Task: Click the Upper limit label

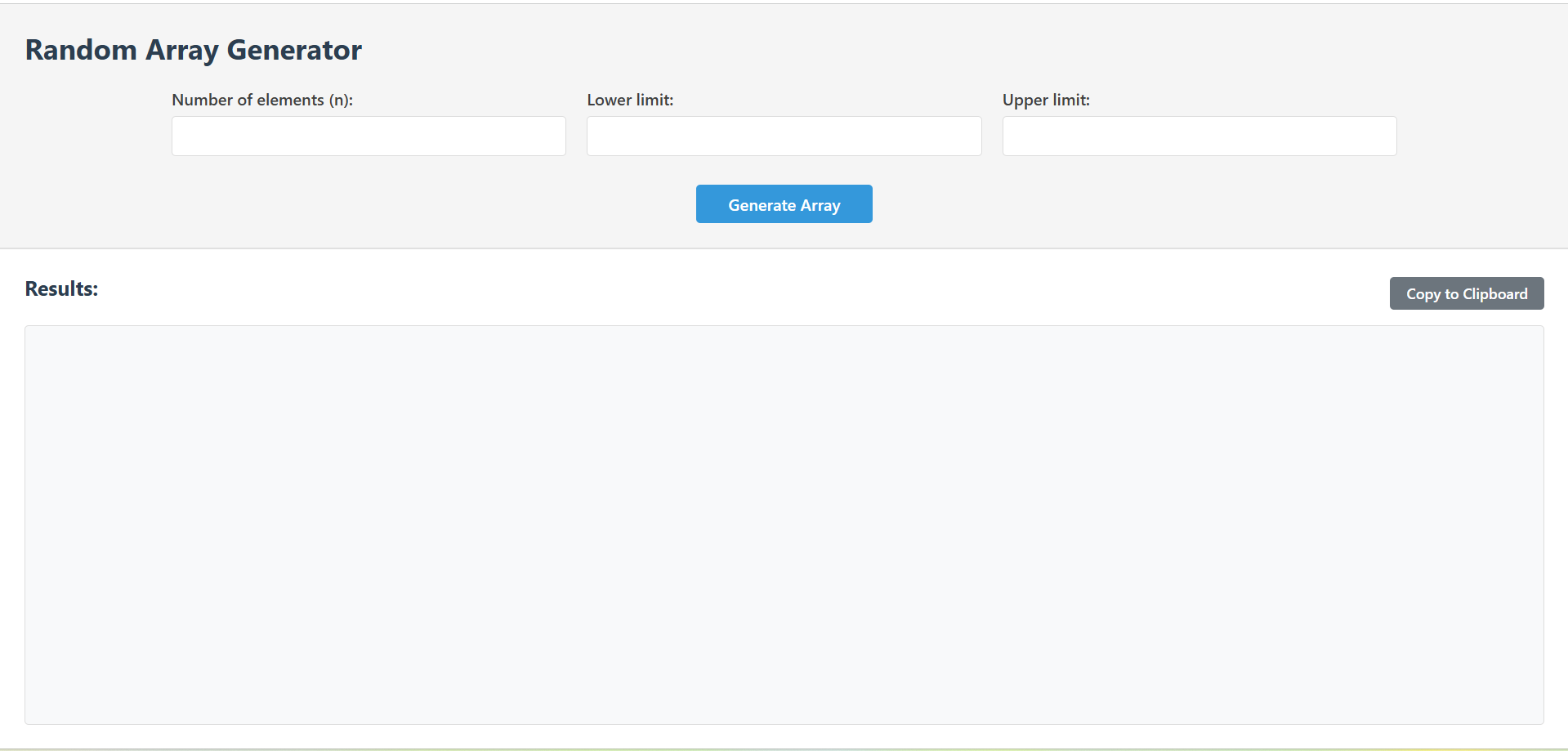Action: (x=1046, y=100)
